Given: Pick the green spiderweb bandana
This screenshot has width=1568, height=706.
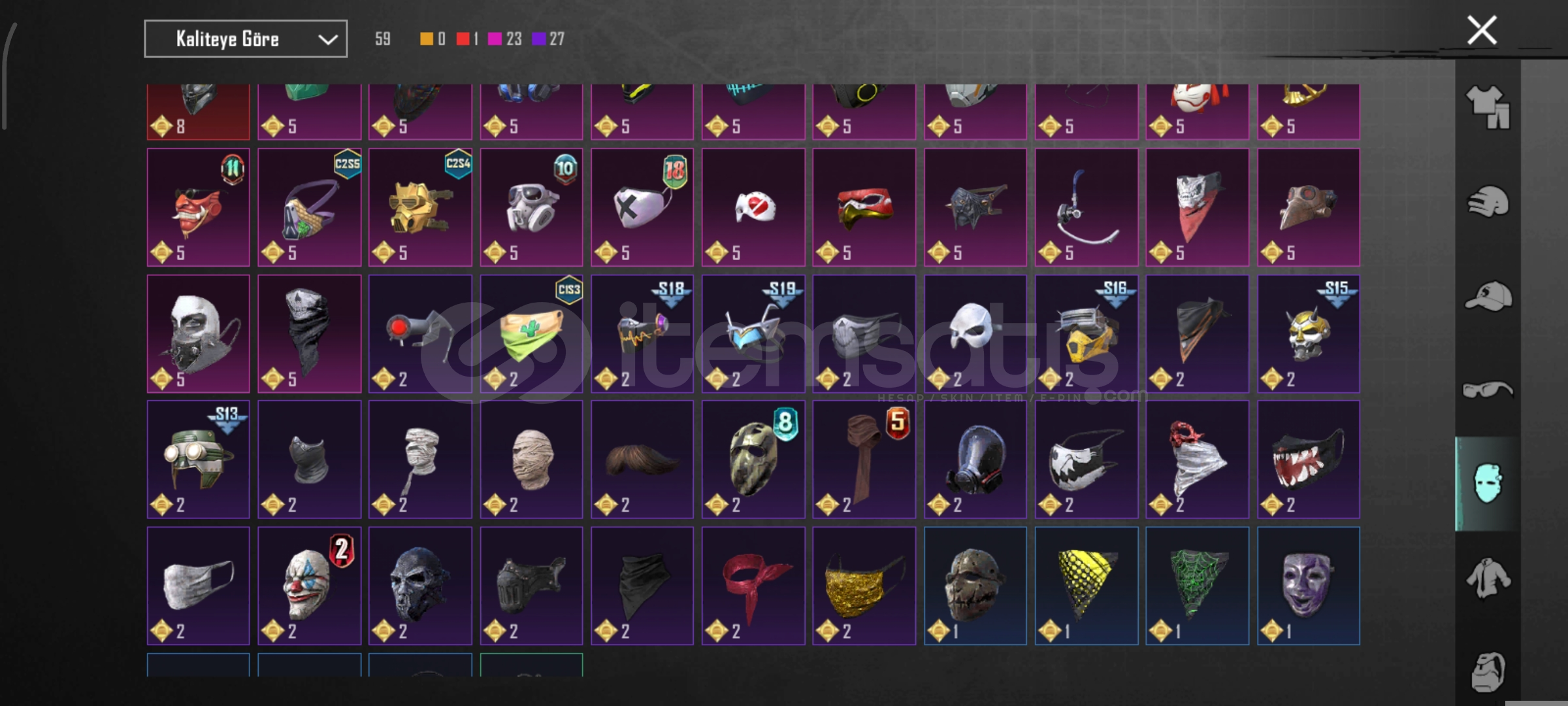Looking at the screenshot, I should (x=1198, y=586).
